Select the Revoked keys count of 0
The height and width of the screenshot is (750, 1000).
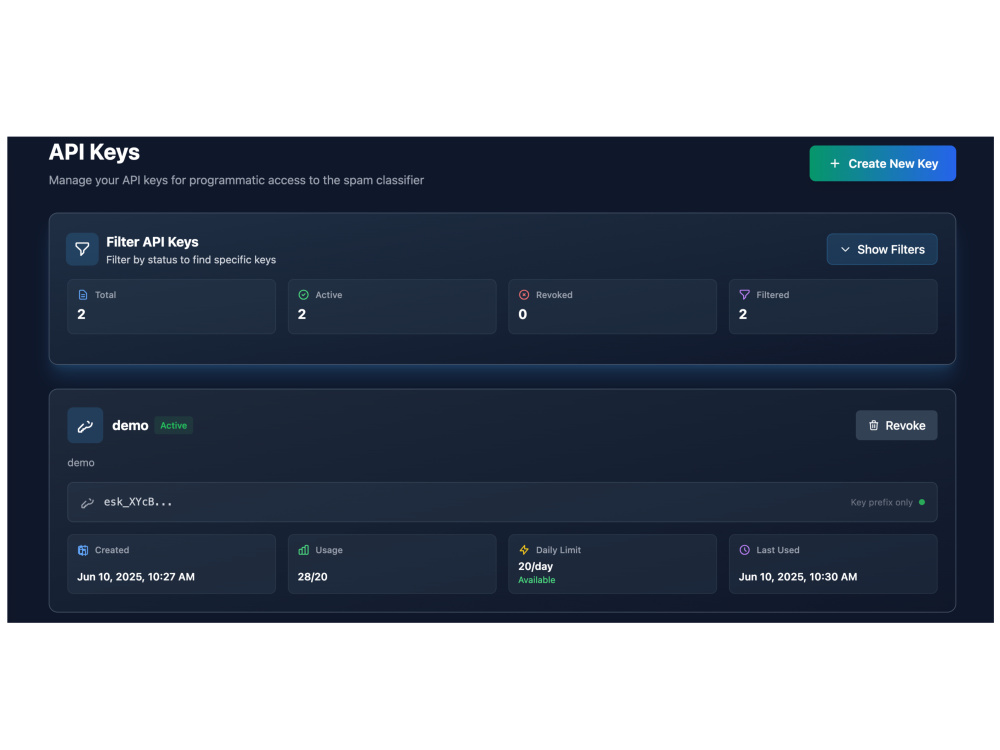click(522, 314)
